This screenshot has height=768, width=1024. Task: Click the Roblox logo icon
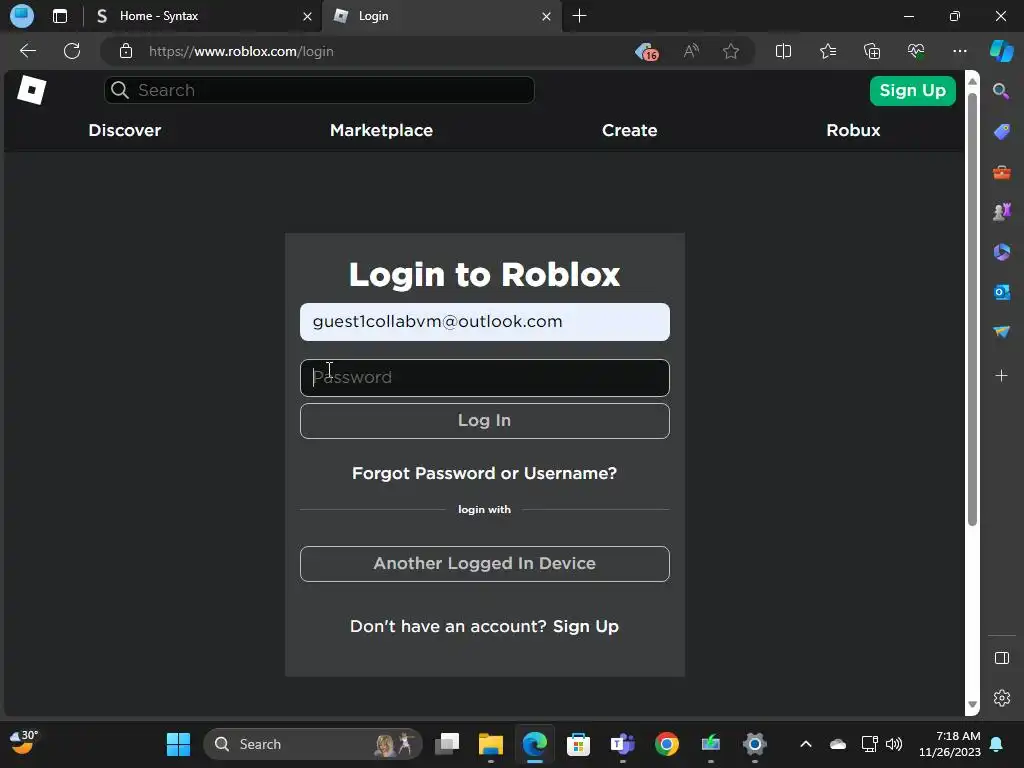31,89
